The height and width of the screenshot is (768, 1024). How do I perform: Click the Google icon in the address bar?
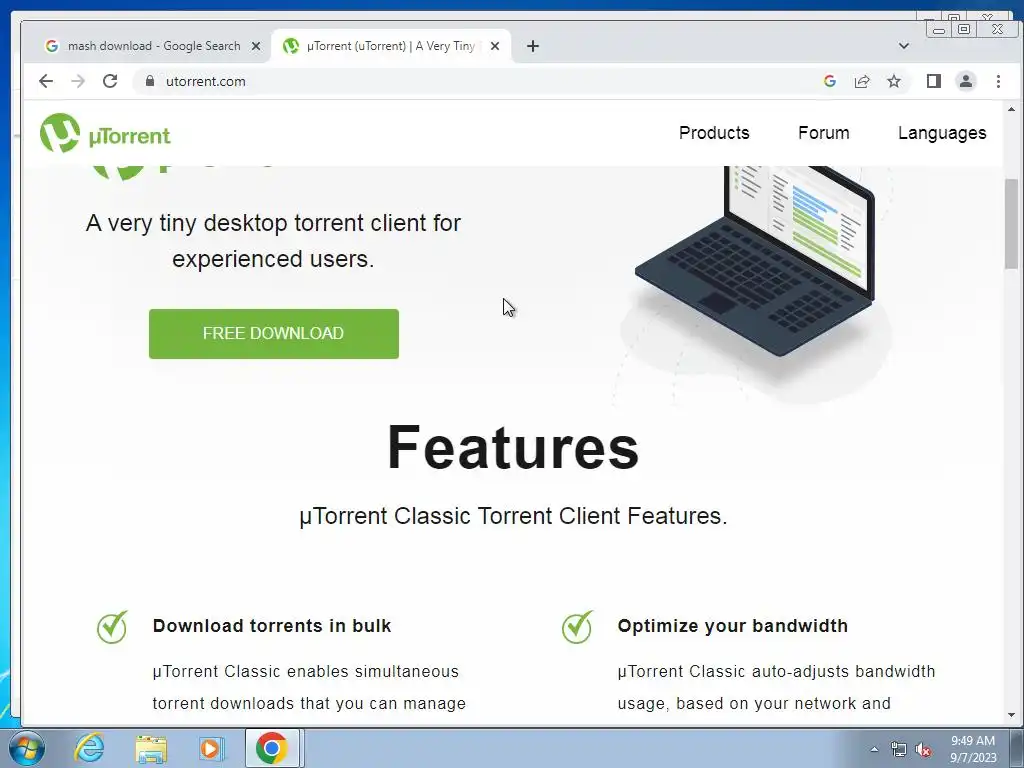[x=829, y=81]
